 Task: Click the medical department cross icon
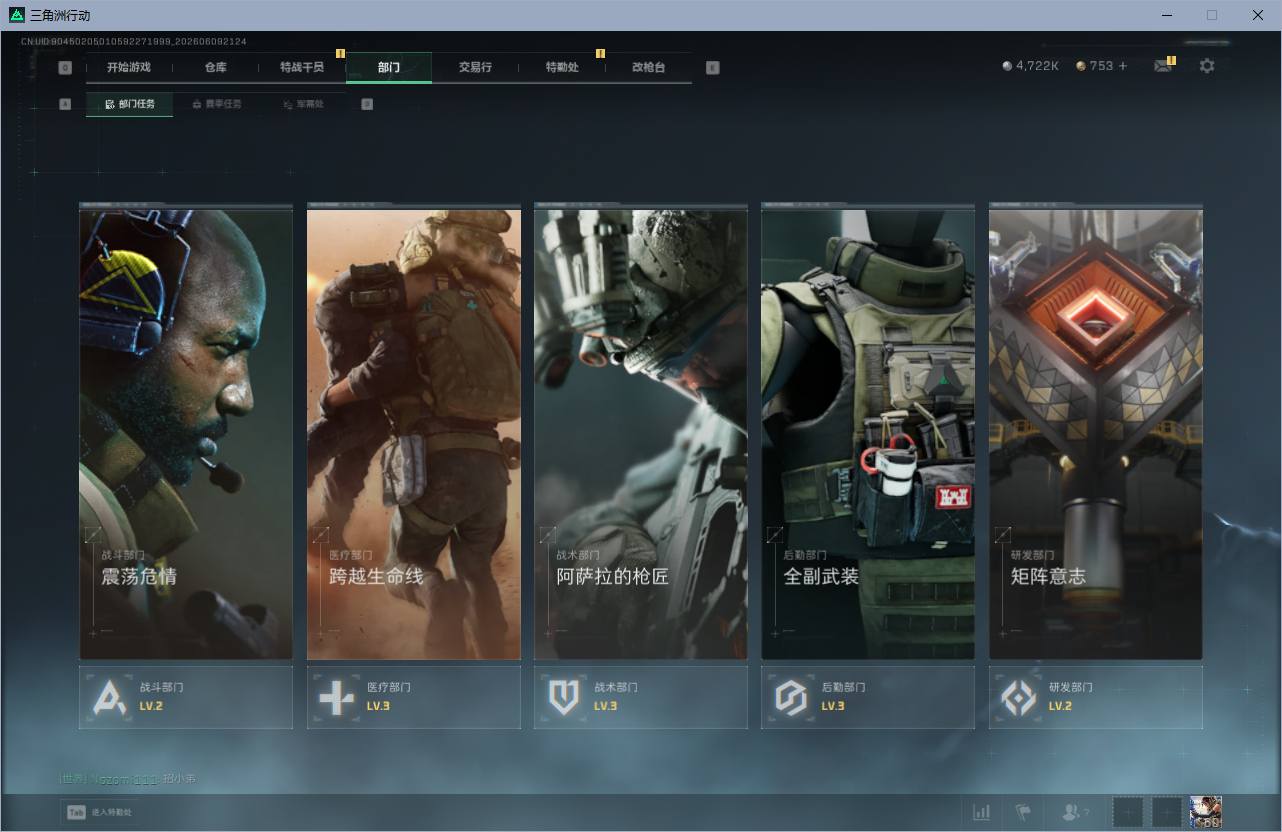point(336,697)
